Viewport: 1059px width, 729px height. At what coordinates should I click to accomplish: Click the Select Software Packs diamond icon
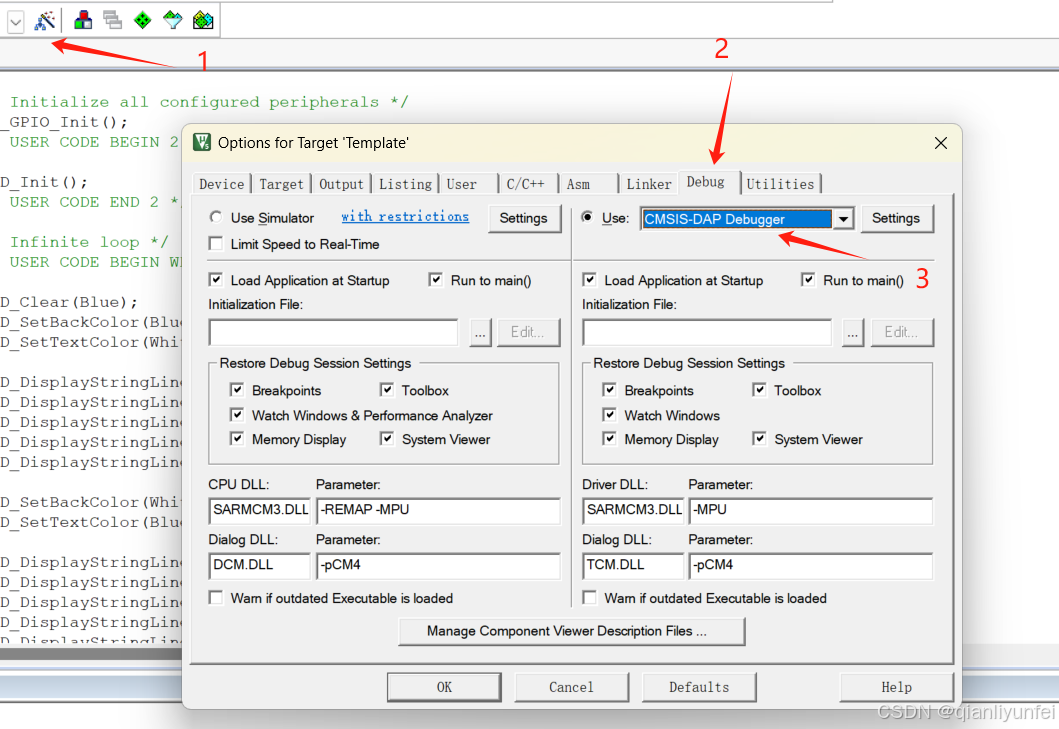pos(173,20)
